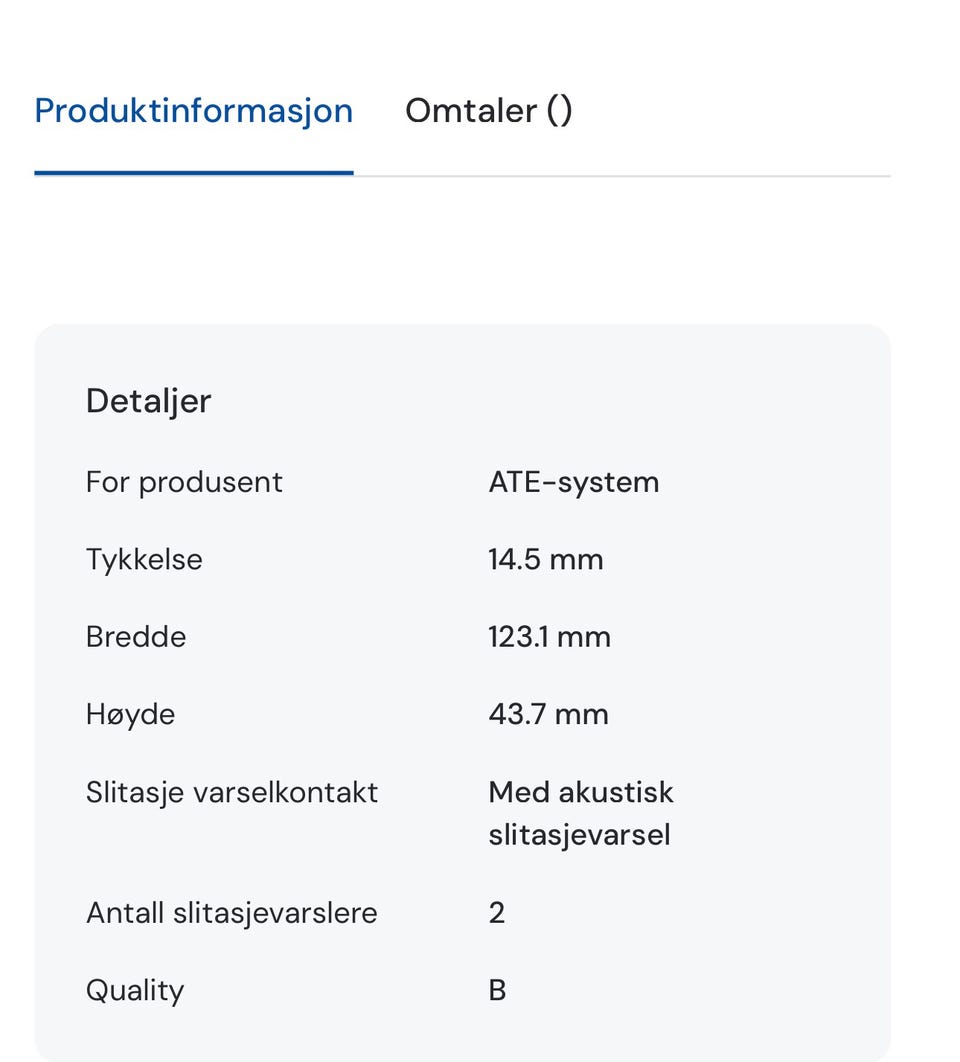The width and height of the screenshot is (960, 1062).
Task: Click the Bredde label
Action: [x=136, y=637]
